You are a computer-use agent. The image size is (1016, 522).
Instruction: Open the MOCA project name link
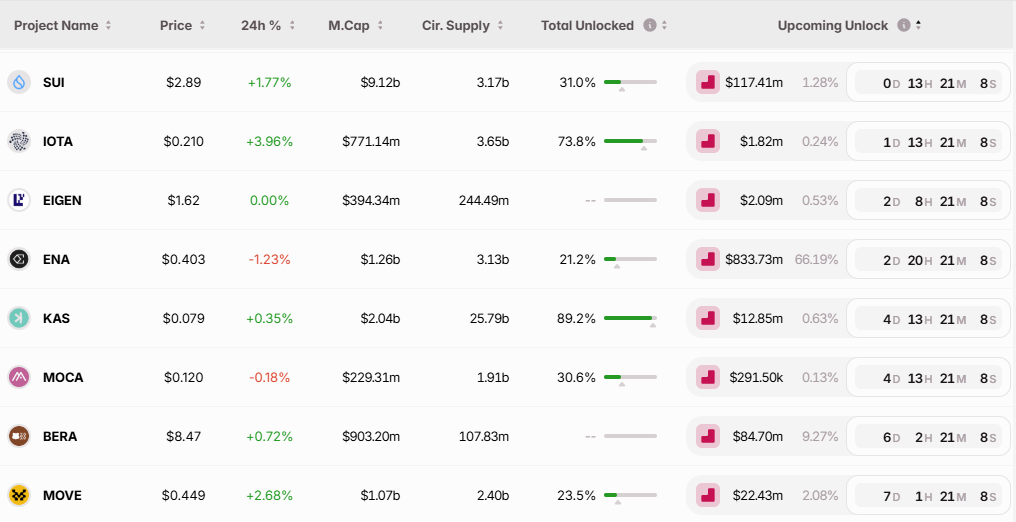coord(63,378)
